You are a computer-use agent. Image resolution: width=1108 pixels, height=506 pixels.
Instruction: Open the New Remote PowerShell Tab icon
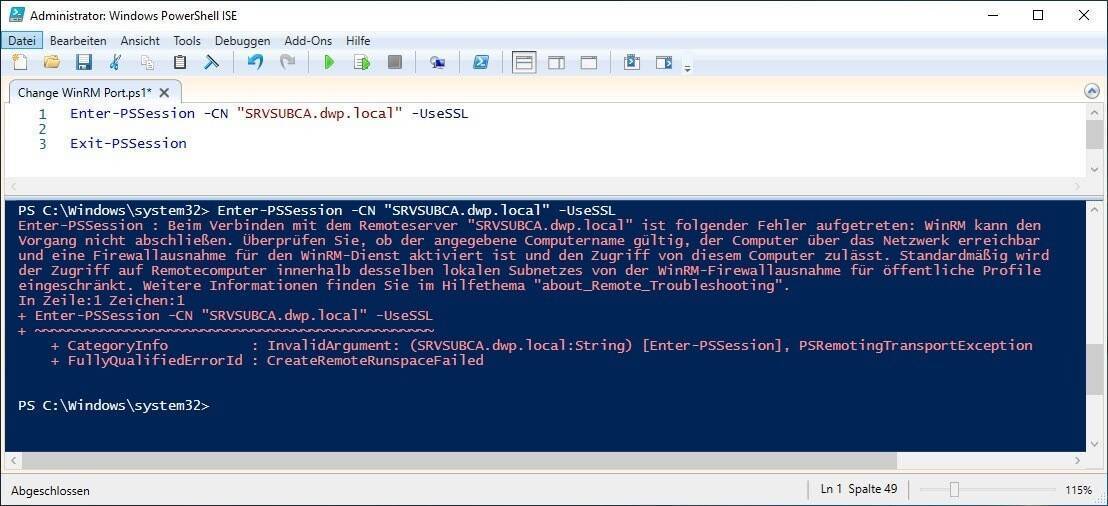tap(437, 62)
